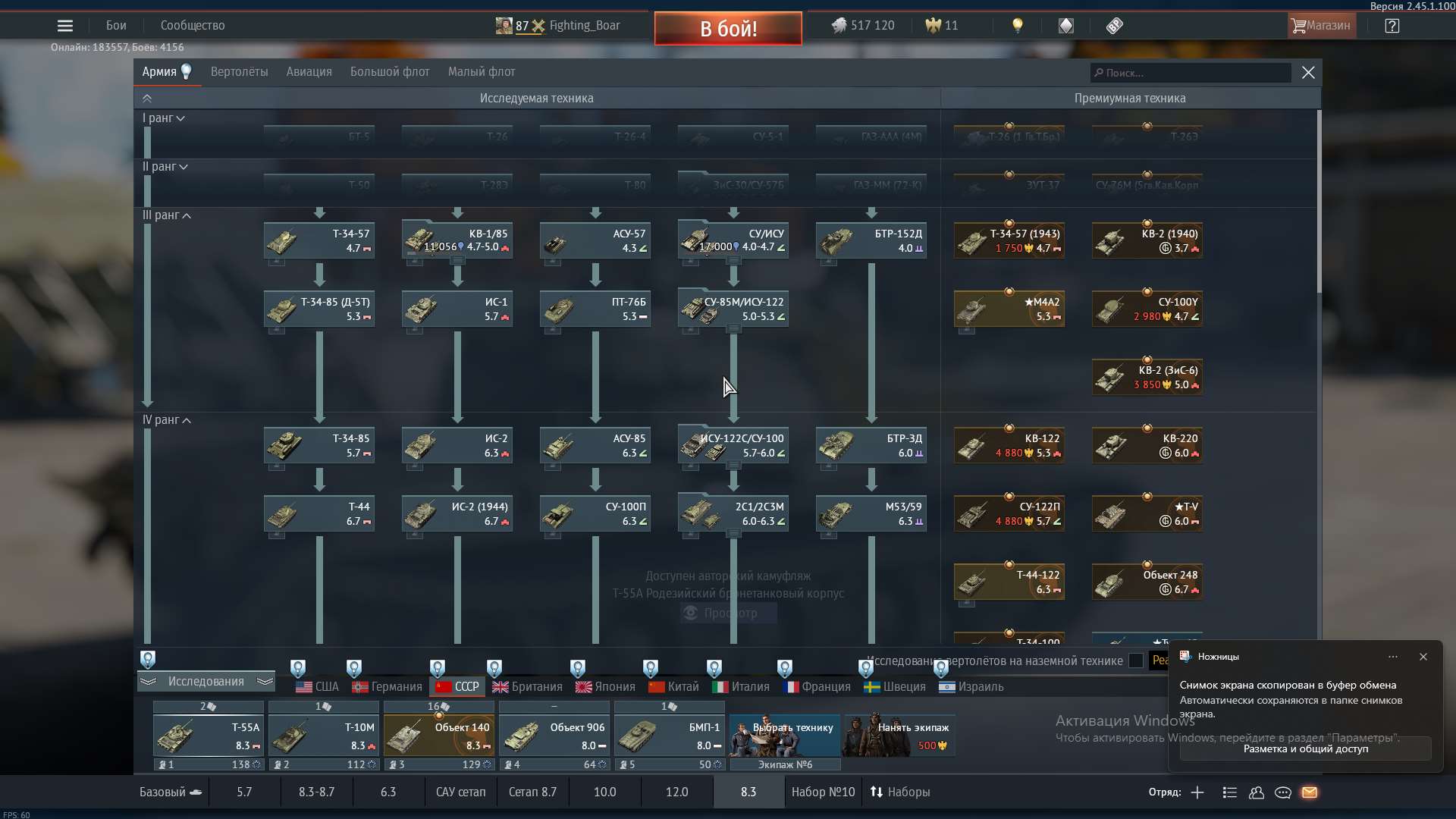The image size is (1456, 819).
Task: Select the БМП-1 crew slot
Action: point(670,736)
